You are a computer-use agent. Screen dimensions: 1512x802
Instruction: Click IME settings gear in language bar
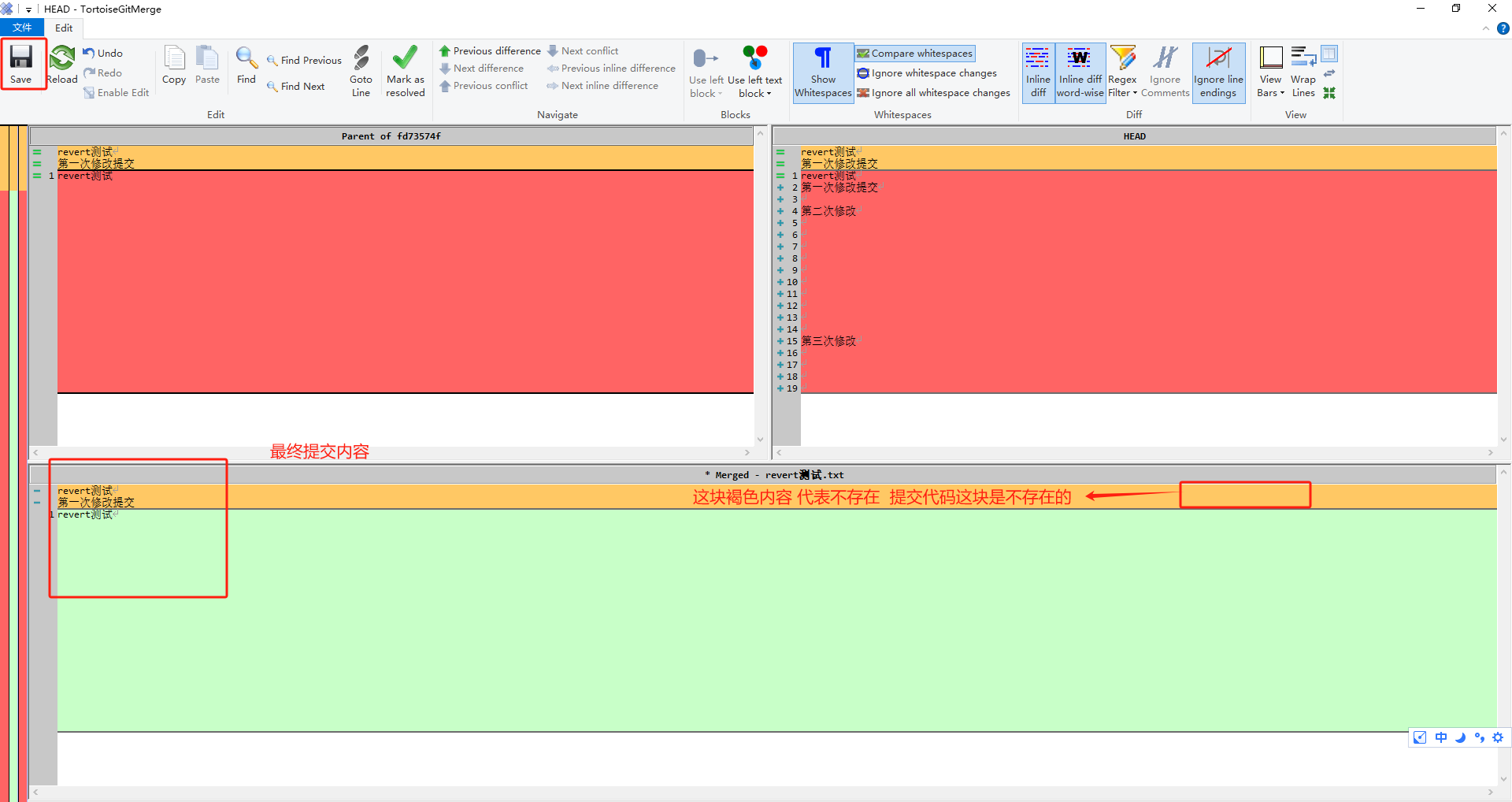click(1498, 737)
